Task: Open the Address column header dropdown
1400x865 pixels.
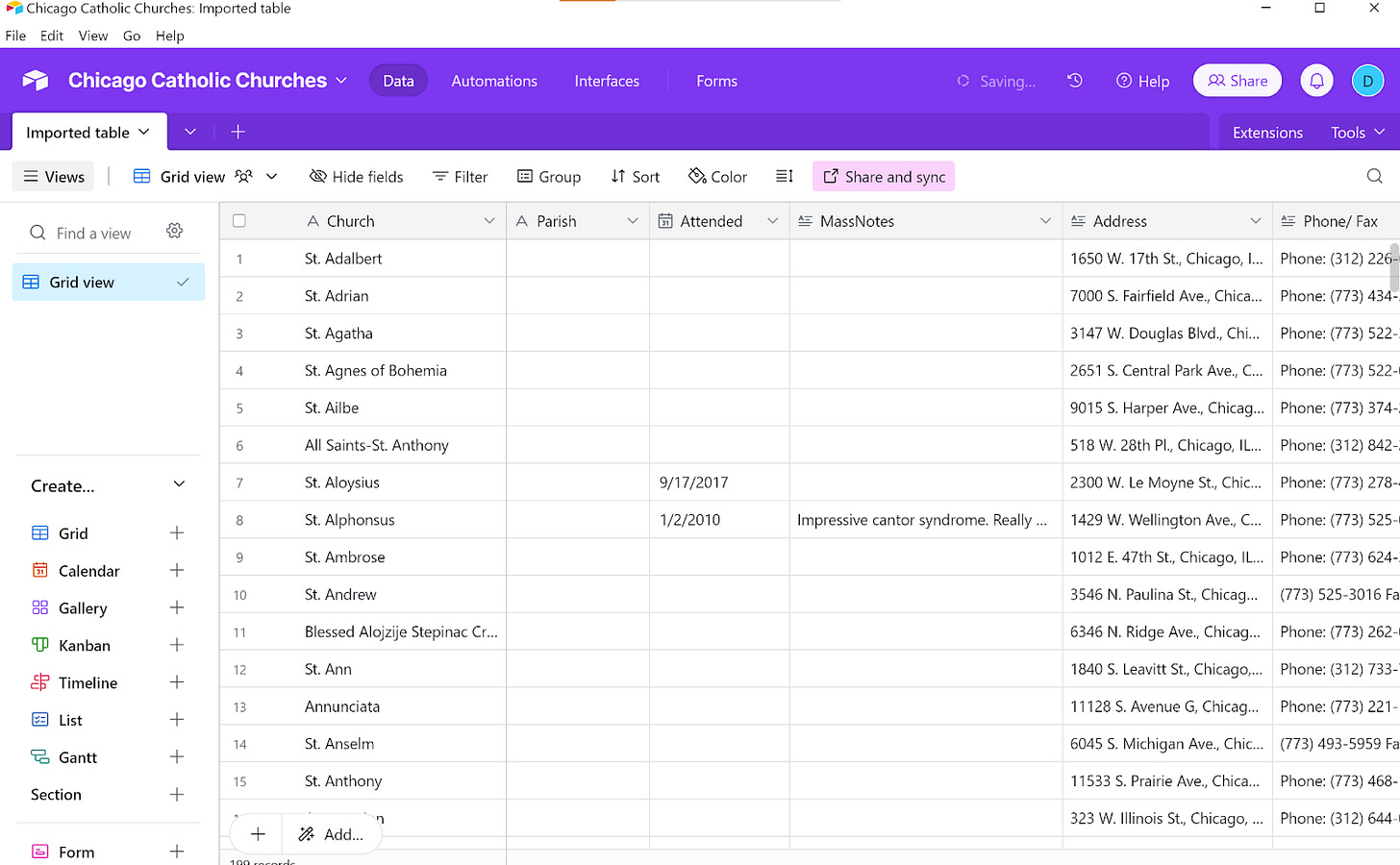Action: pos(1255,221)
